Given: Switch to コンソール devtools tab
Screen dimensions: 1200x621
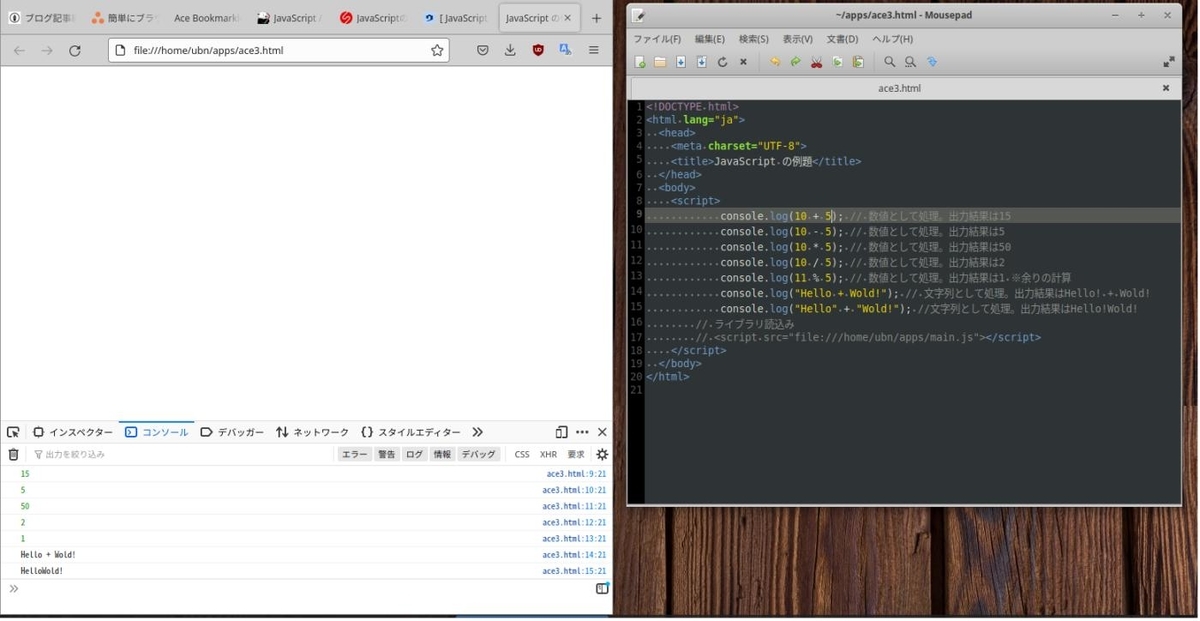Looking at the screenshot, I should point(157,432).
